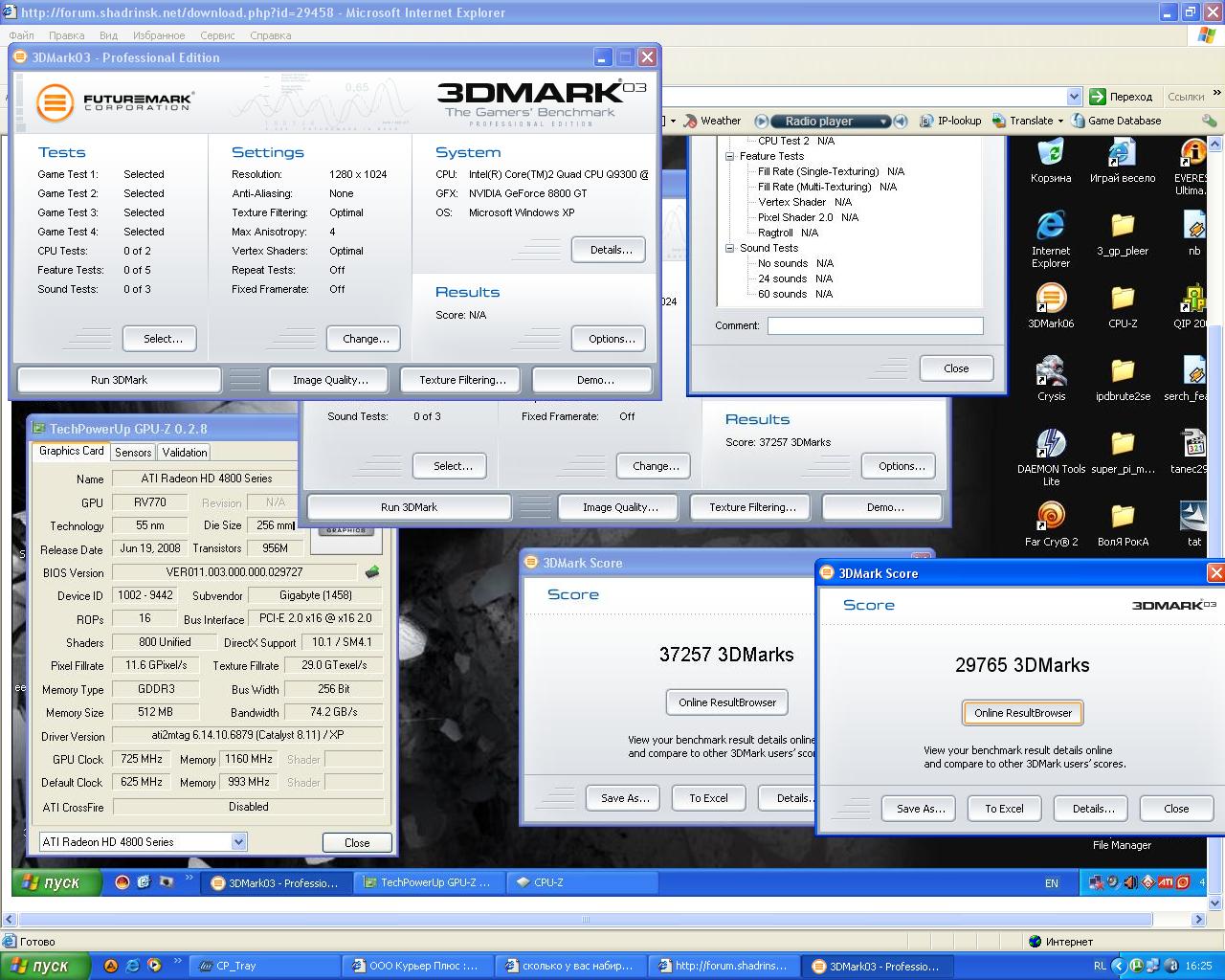The height and width of the screenshot is (980, 1225).
Task: Click the Weather toolbar icon
Action: click(713, 121)
